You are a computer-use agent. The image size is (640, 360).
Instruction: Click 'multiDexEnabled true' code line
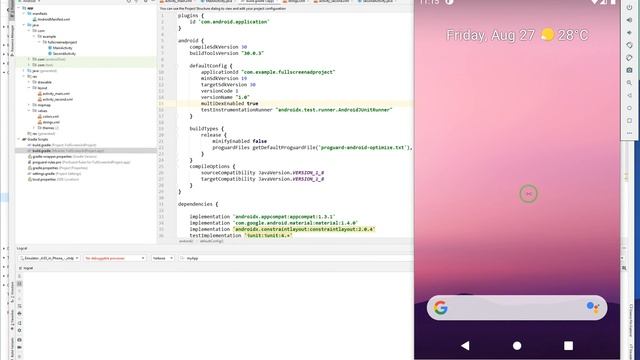coord(229,104)
